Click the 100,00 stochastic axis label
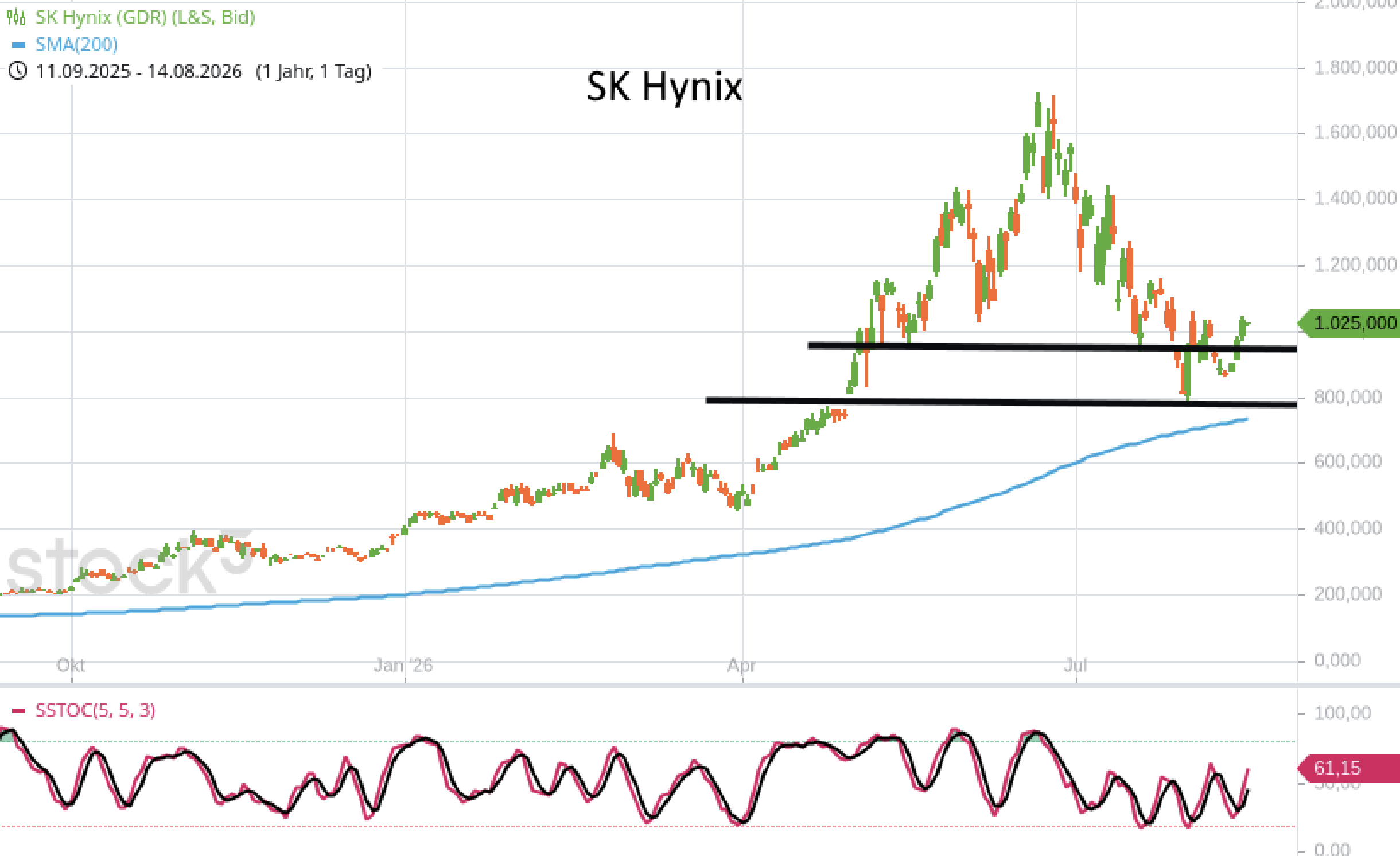 point(1343,713)
